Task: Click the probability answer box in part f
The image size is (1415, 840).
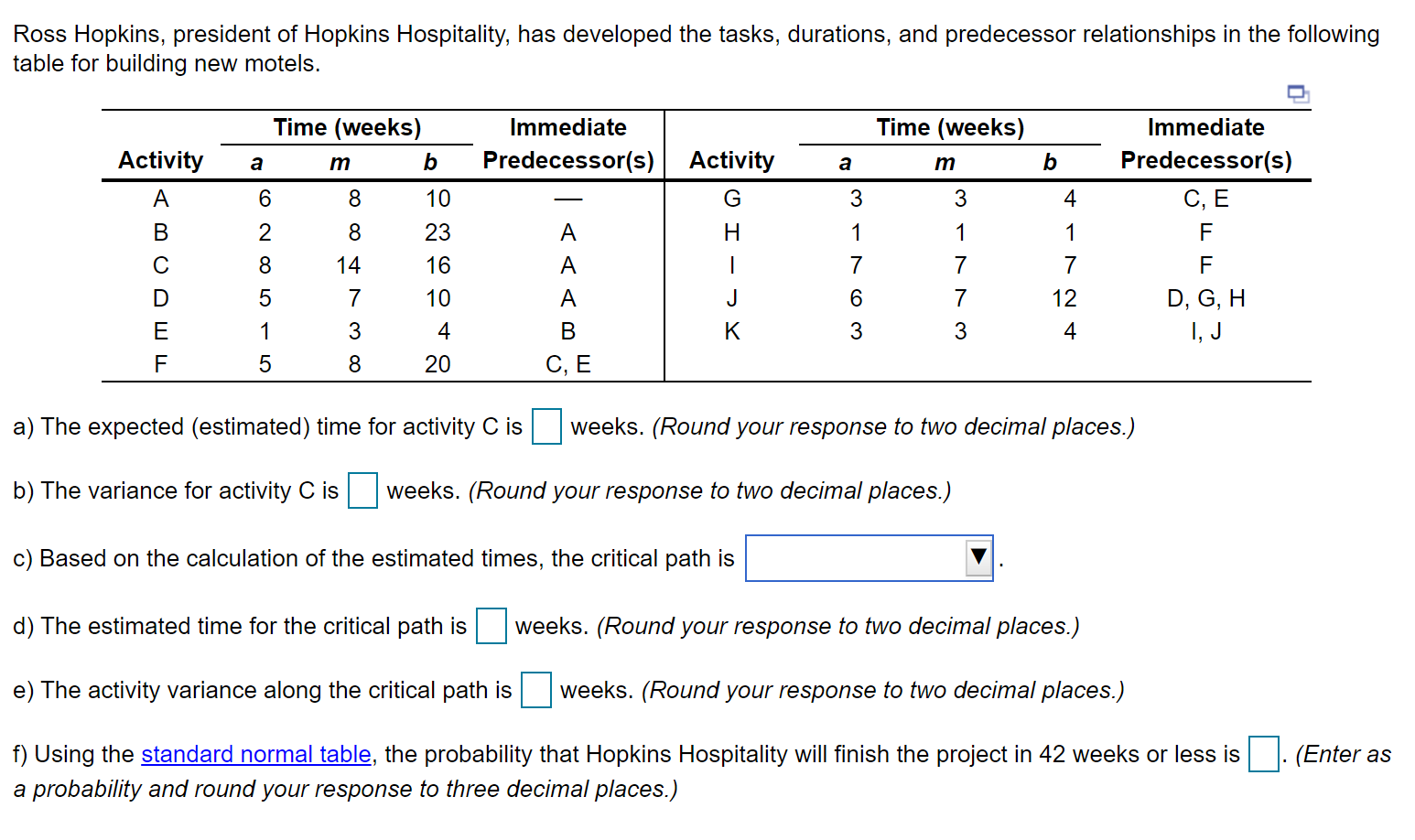Action: point(1263,753)
